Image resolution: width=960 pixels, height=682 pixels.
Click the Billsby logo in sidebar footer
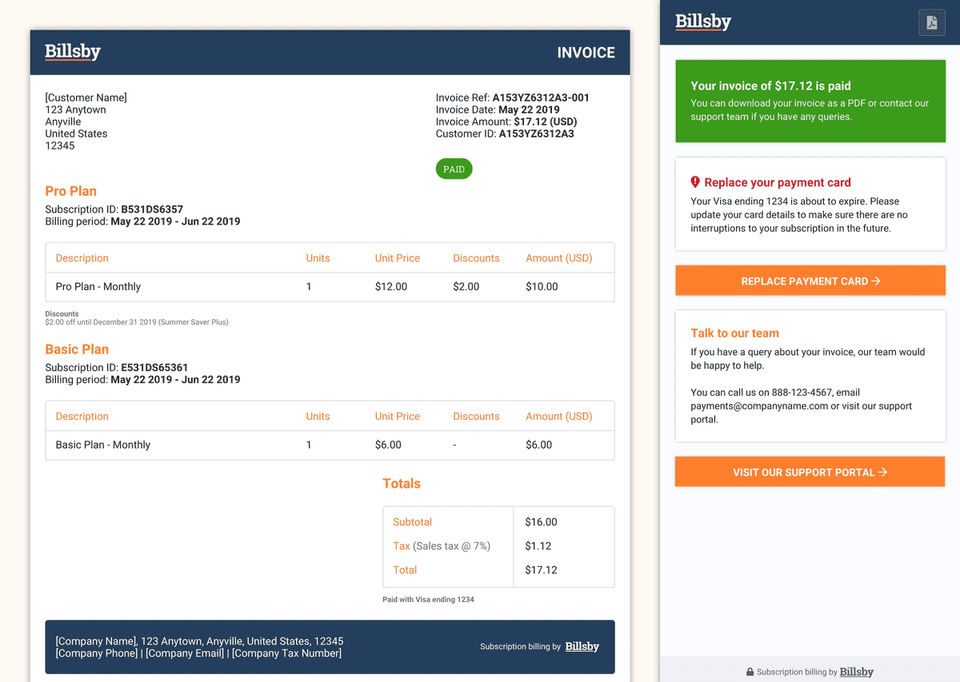click(856, 672)
